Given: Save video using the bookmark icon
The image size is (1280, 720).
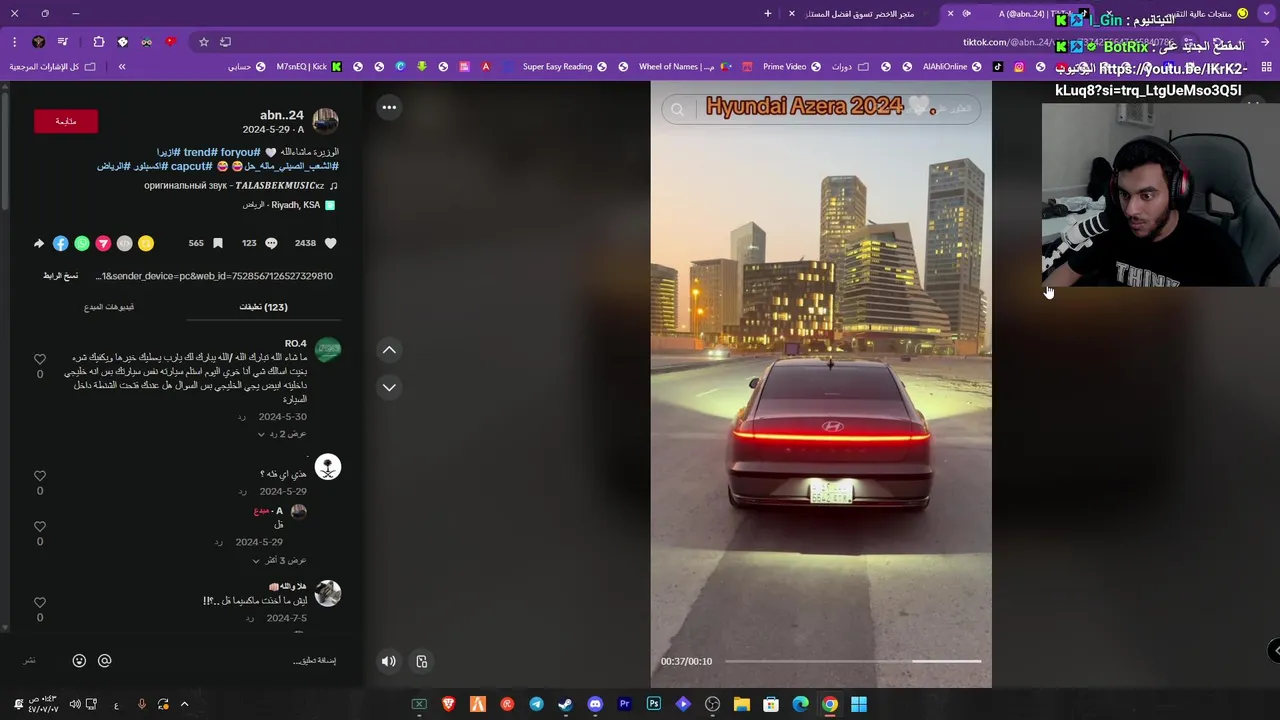Looking at the screenshot, I should (218, 243).
